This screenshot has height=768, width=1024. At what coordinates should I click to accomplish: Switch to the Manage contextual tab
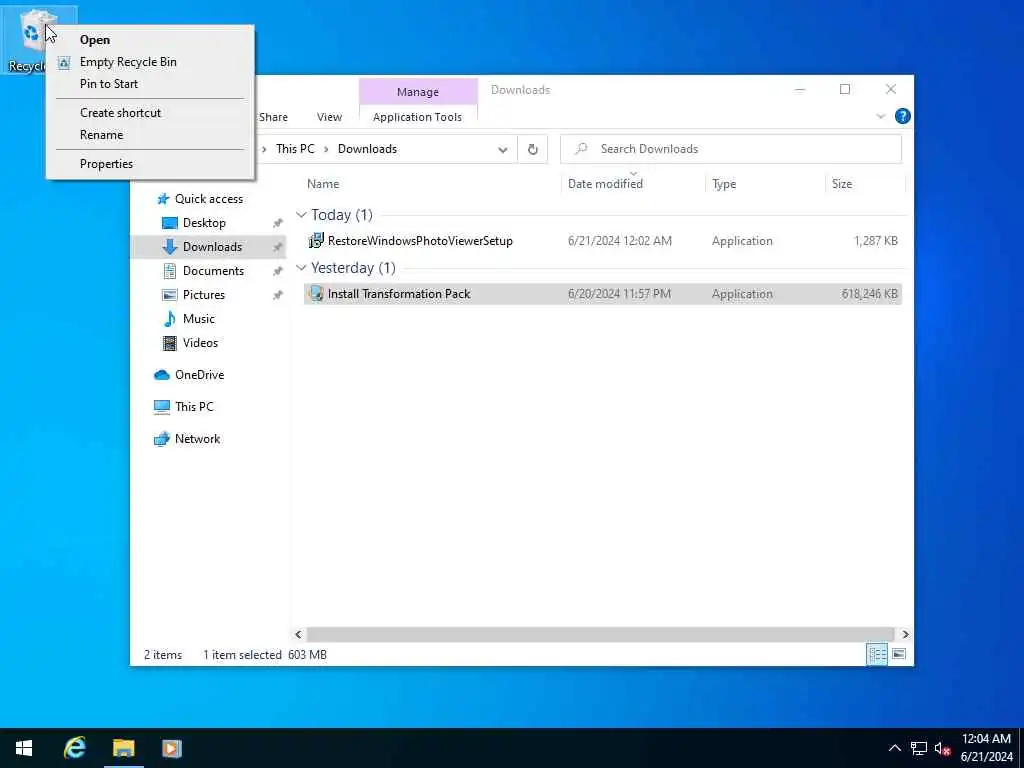[x=418, y=92]
